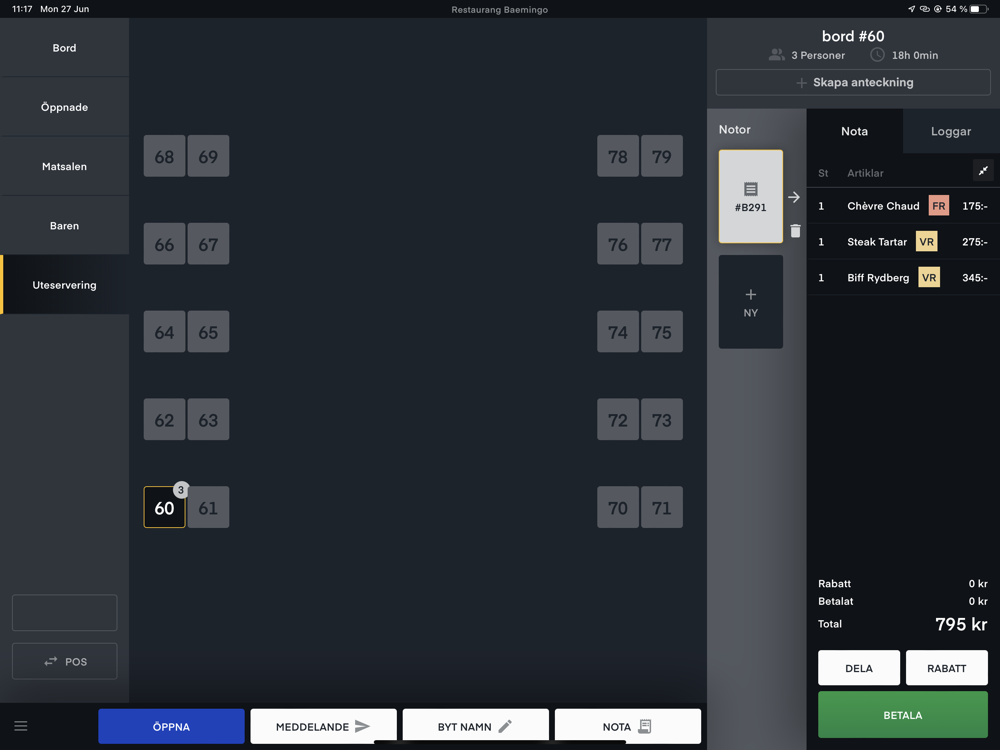Click the bord #60 heading
Screen dimensions: 1000x750
point(853,36)
